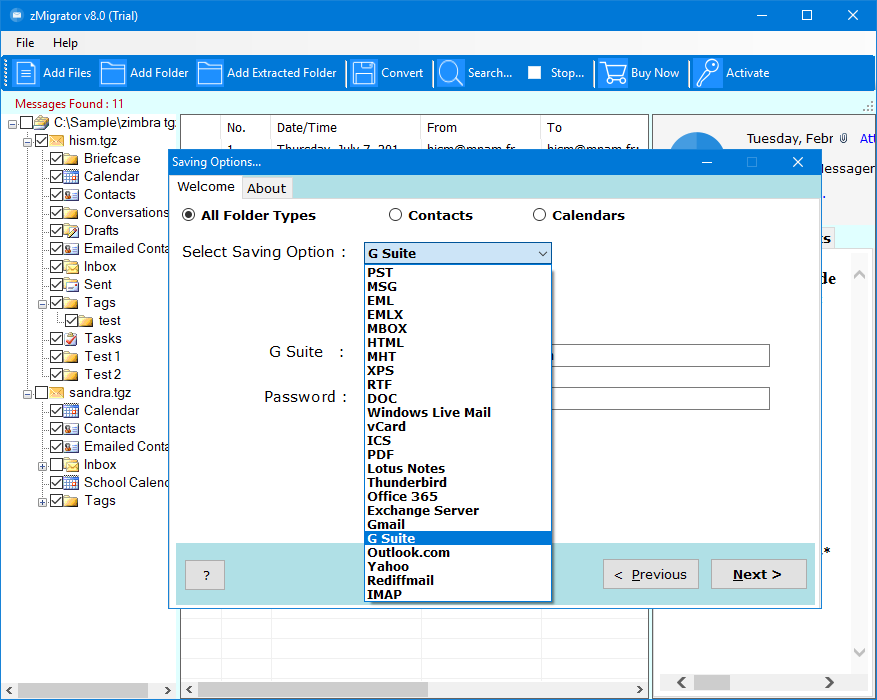Screen dimensions: 877x700
Task: Click the School Calendar icon
Action: coord(71,483)
